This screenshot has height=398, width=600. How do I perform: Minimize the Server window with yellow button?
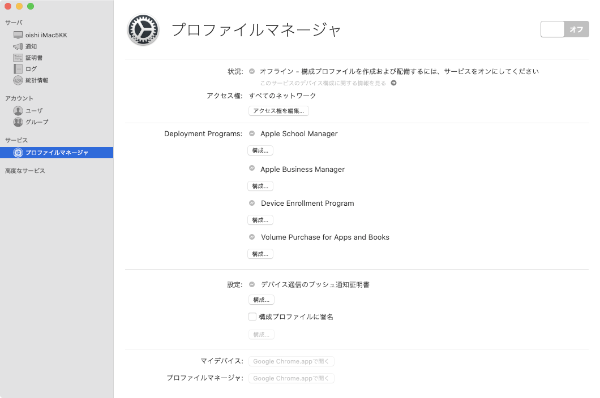[x=19, y=6]
